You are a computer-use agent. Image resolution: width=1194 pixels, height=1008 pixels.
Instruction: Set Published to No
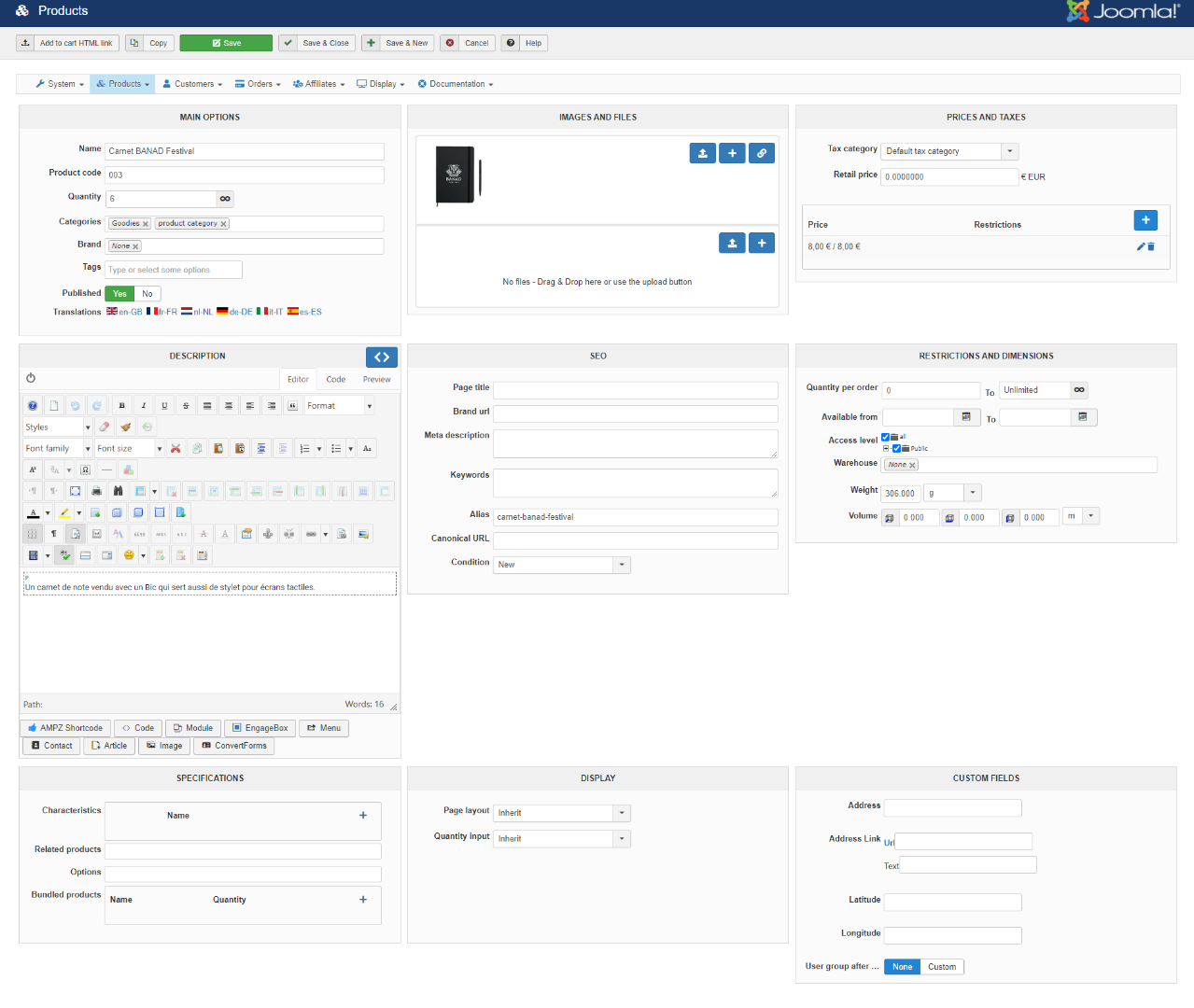pyautogui.click(x=147, y=294)
